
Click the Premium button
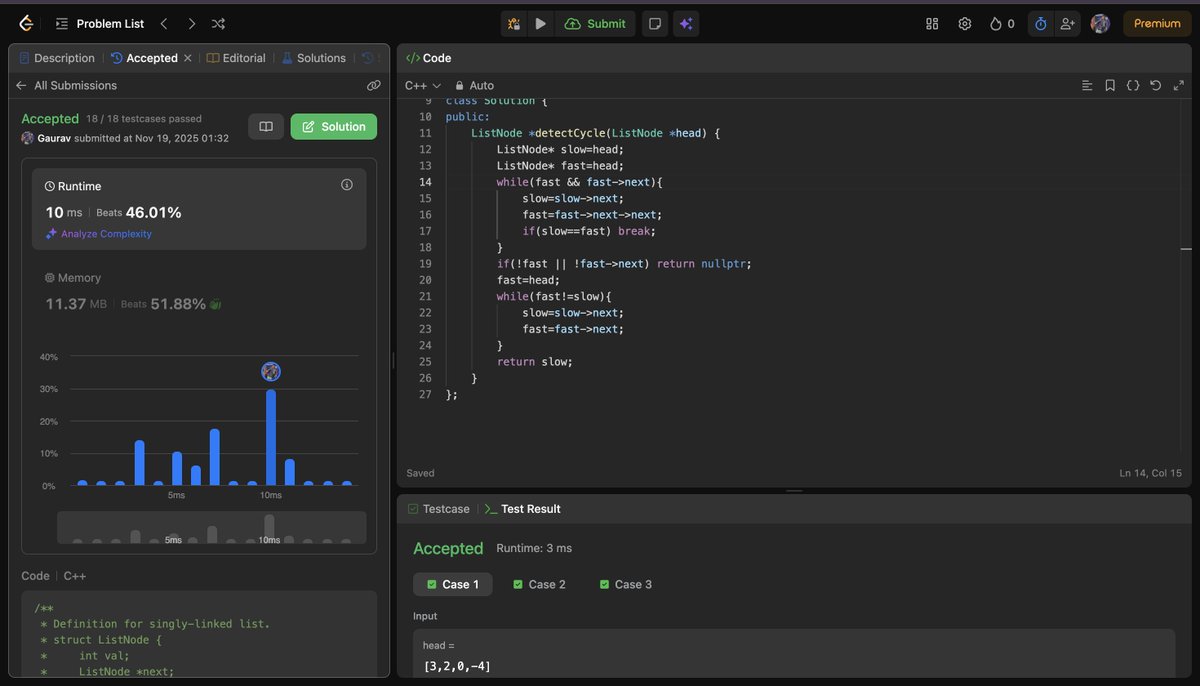[x=1157, y=23]
